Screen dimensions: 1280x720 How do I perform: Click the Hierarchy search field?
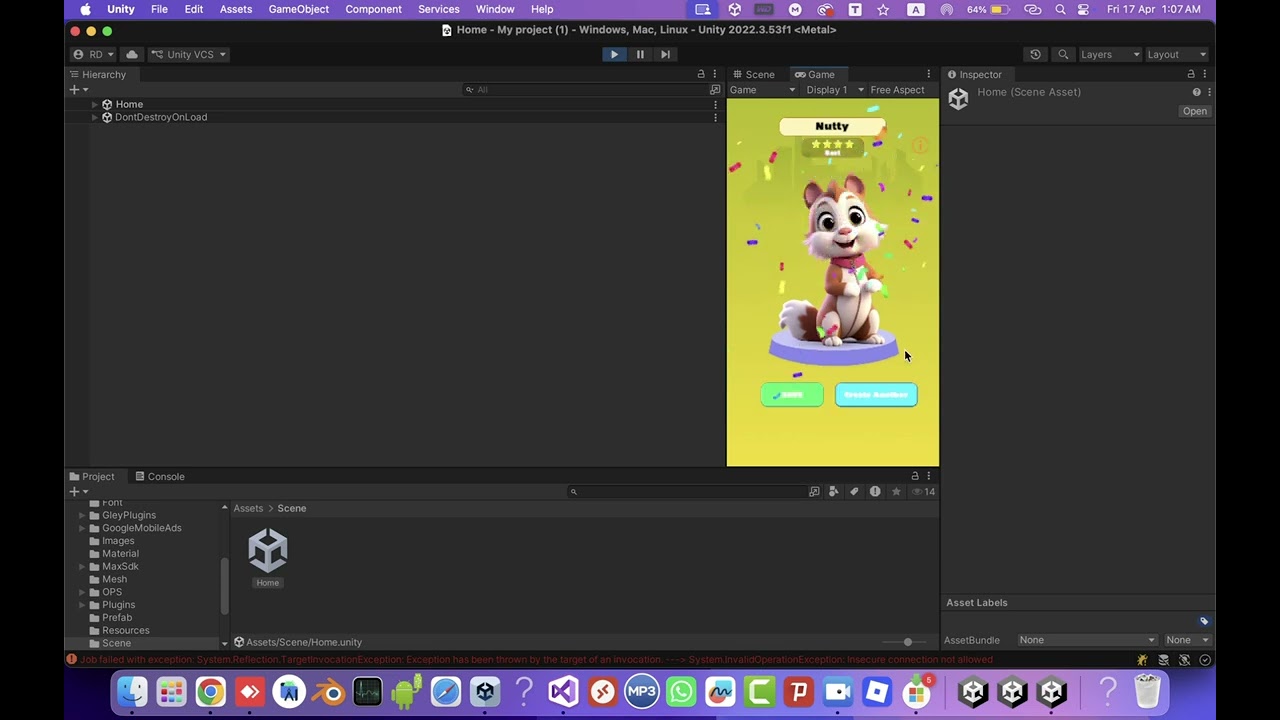tap(584, 90)
